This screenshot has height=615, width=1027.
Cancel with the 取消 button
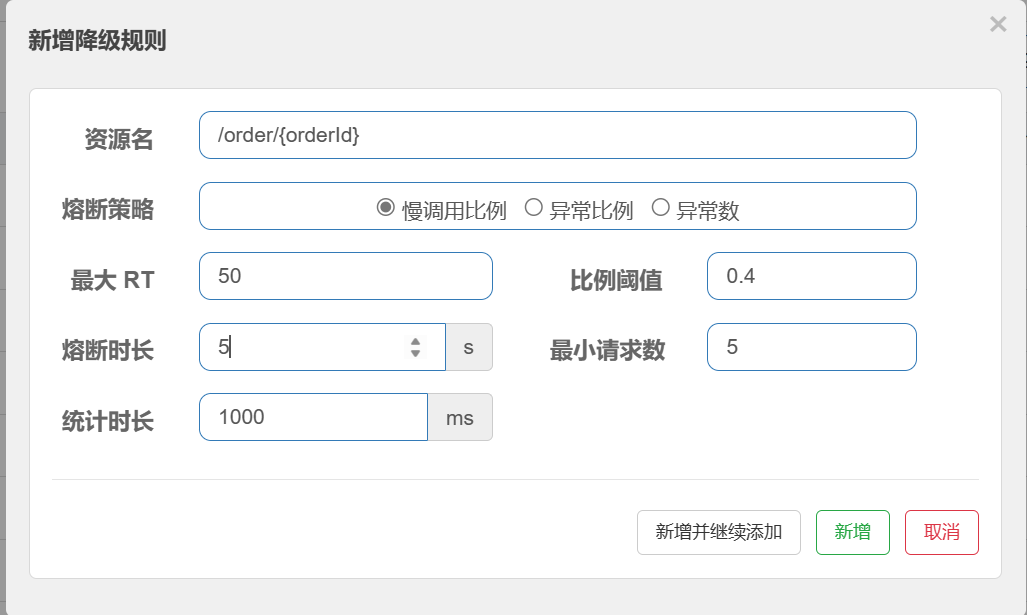tap(941, 532)
